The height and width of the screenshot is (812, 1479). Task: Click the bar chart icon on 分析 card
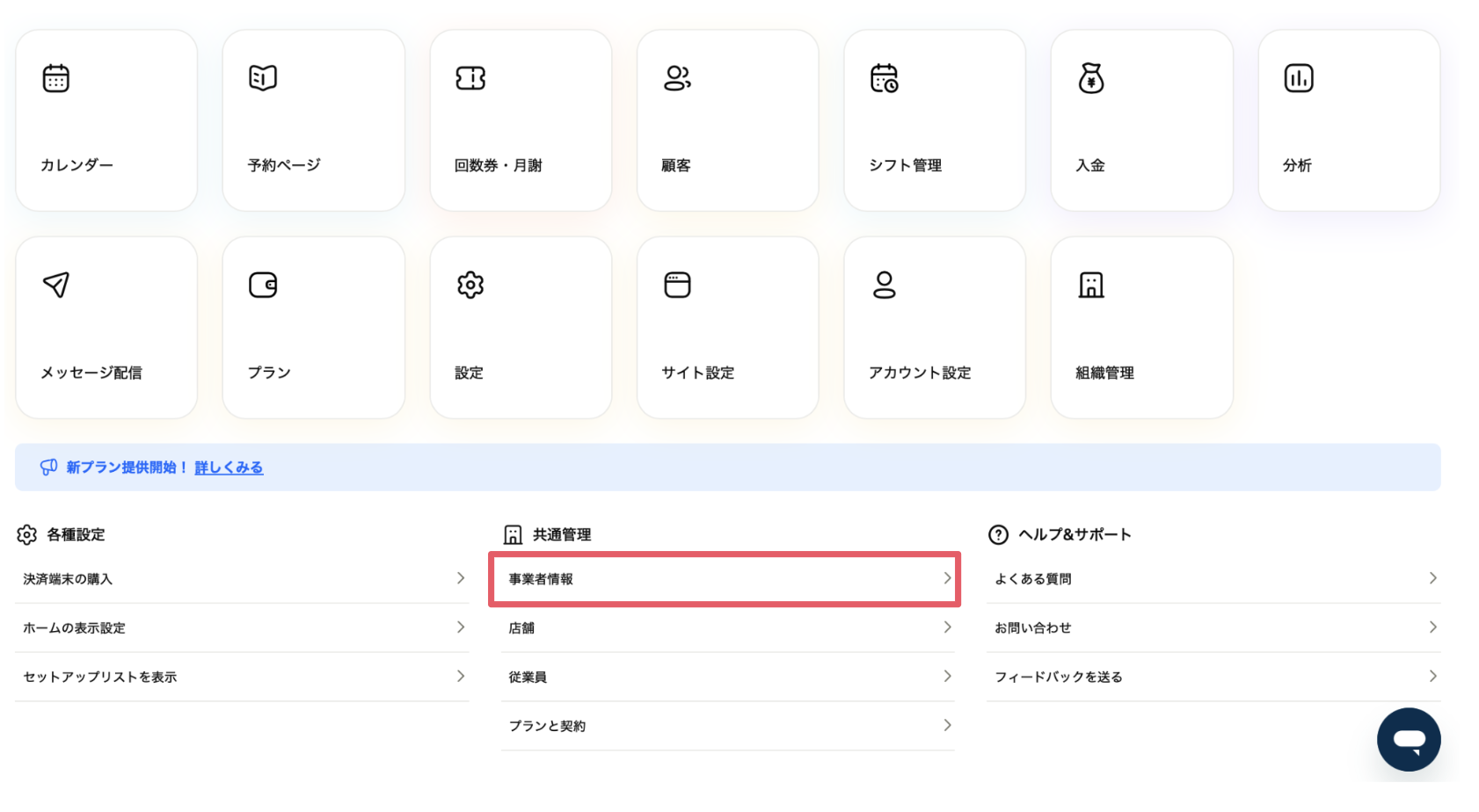(x=1299, y=78)
